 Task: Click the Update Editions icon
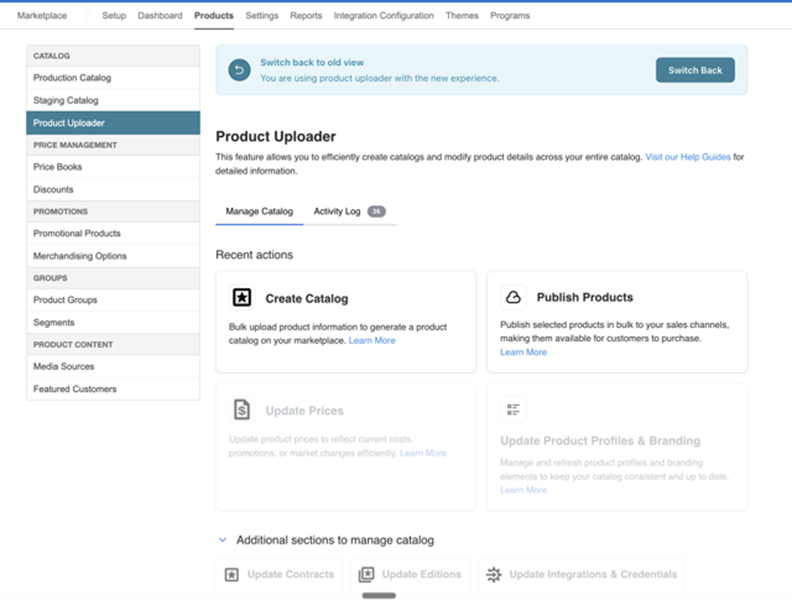pos(366,575)
